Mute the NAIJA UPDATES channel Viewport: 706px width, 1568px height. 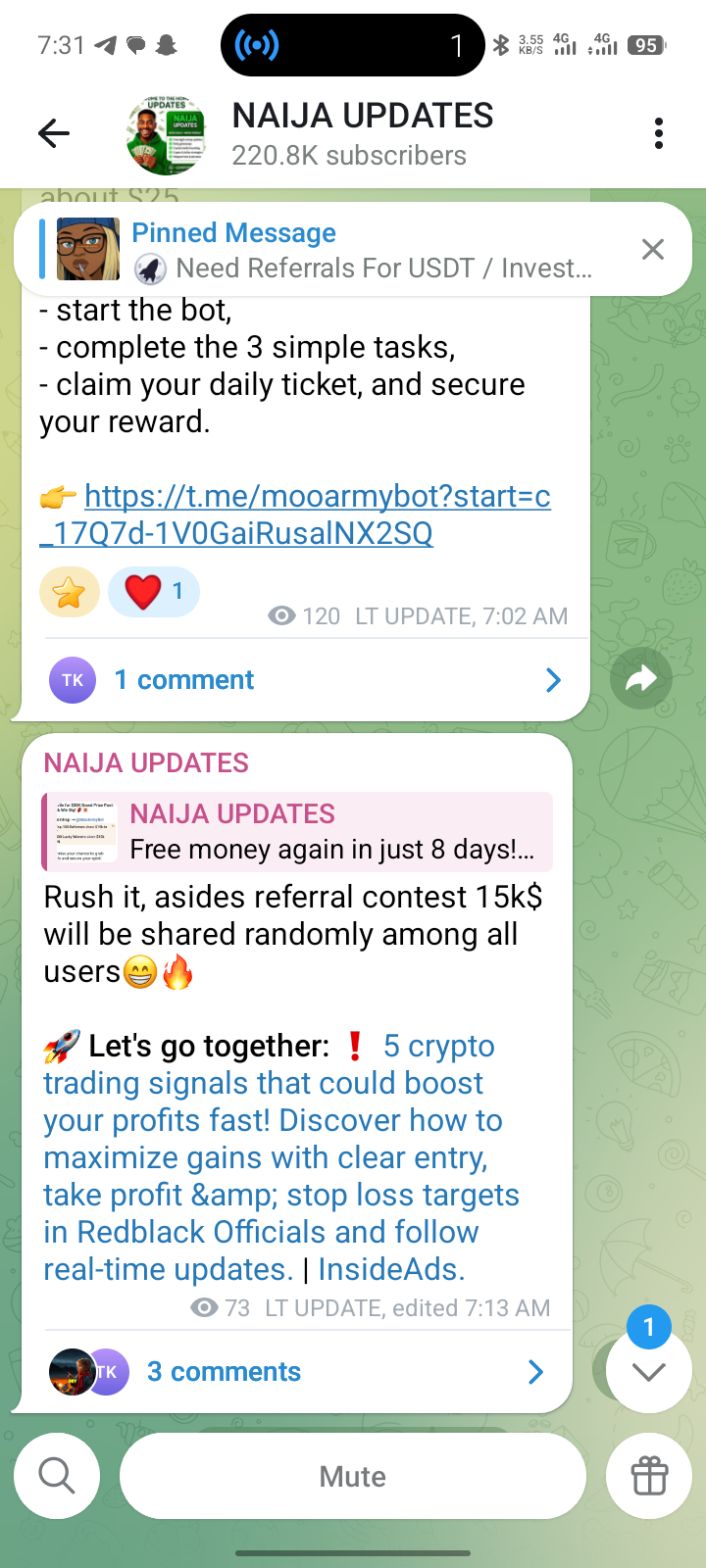pos(353,1476)
